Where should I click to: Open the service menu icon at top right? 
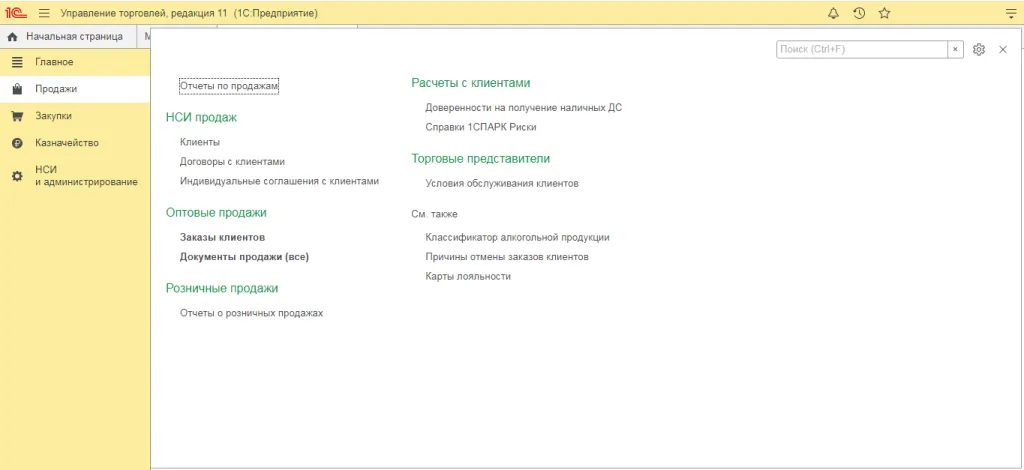1010,13
